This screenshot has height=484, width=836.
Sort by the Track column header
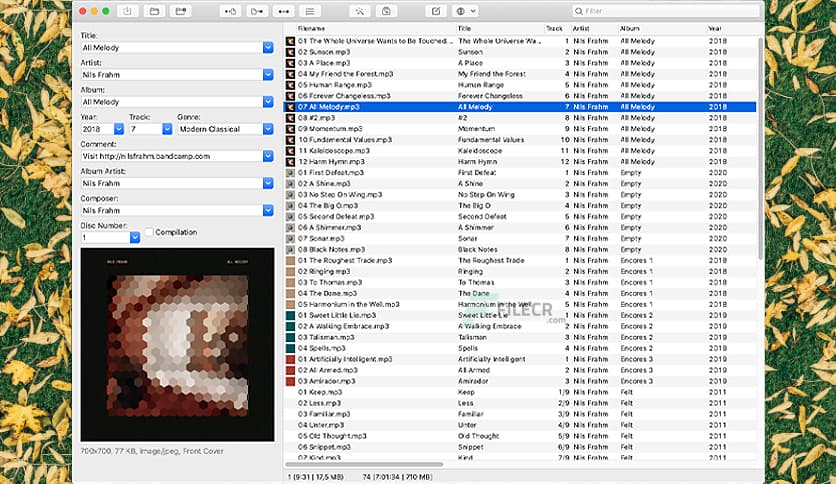[x=554, y=29]
